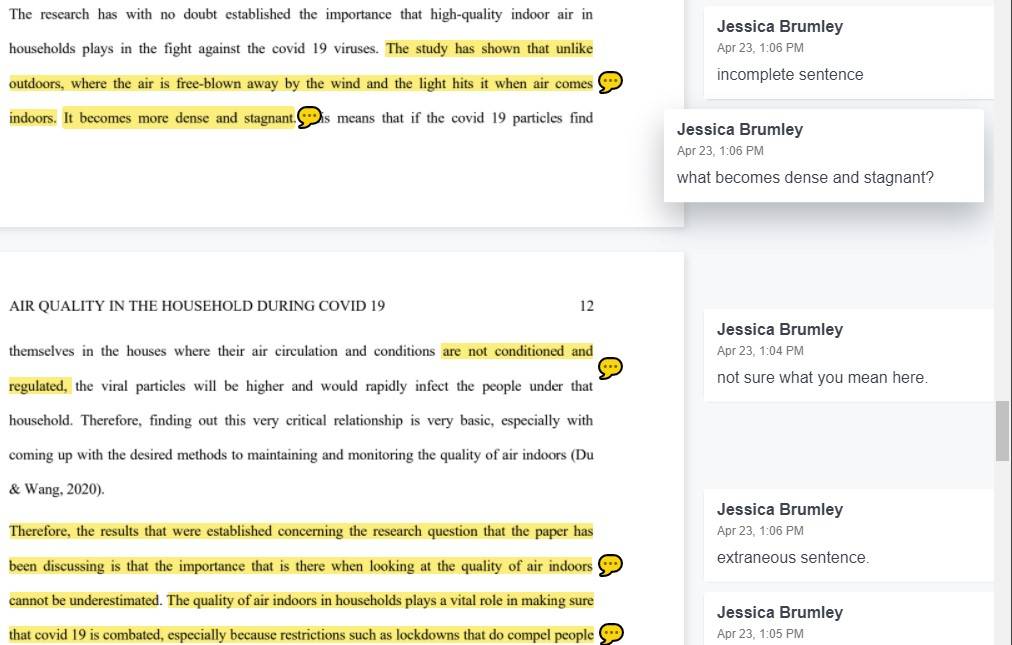Viewport: 1012px width, 645px height.
Task: Click page header 'AIR QUALITY IN THE HOUSEHOLD DURING COVID 19'
Action: click(197, 306)
